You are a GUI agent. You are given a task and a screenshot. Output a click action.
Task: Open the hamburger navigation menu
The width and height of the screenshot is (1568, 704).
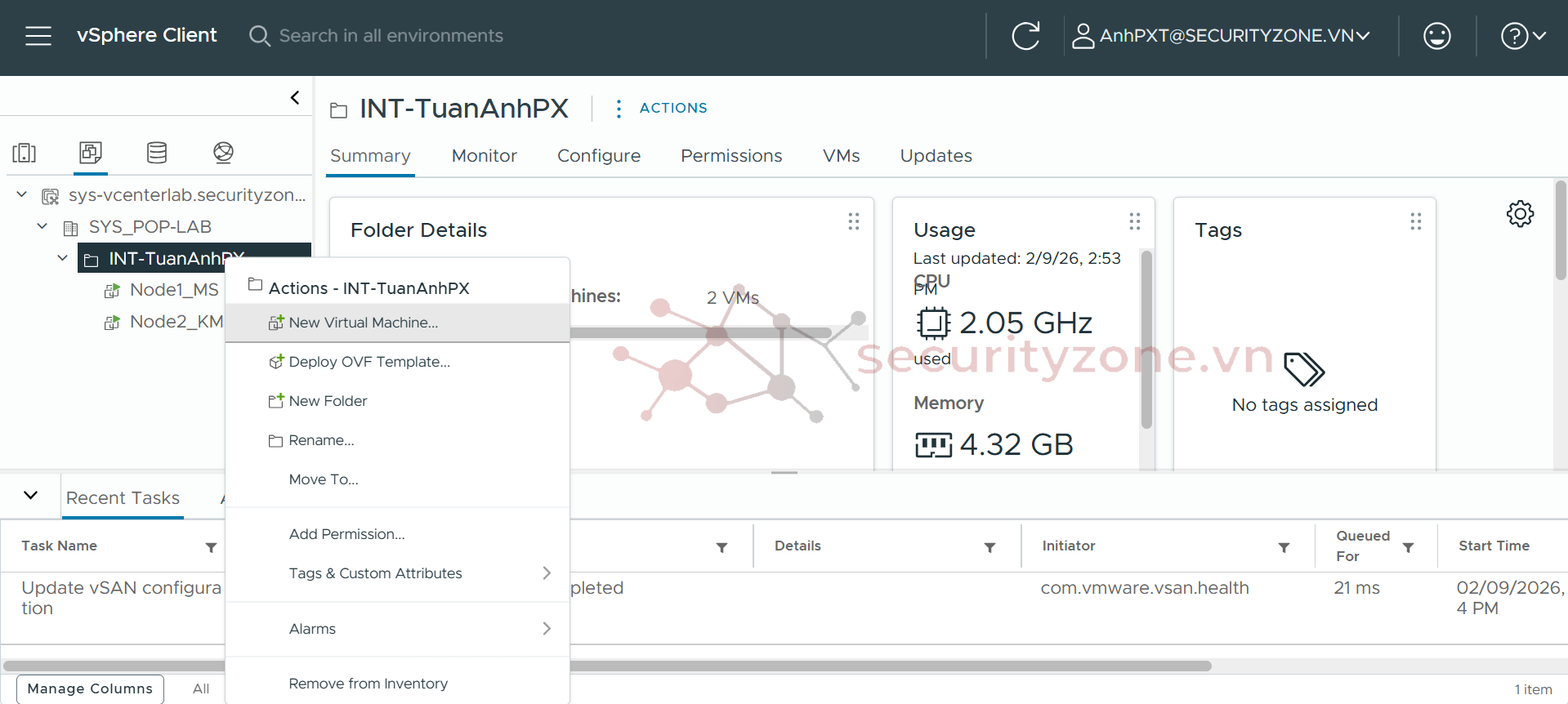pyautogui.click(x=38, y=36)
